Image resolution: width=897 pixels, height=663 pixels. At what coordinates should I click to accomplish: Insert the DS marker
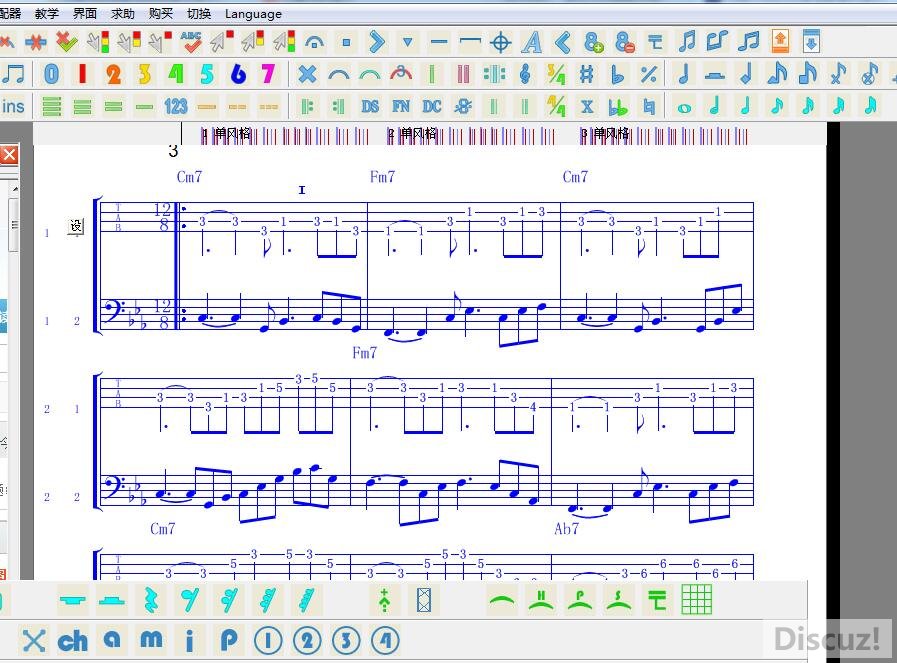[x=370, y=106]
